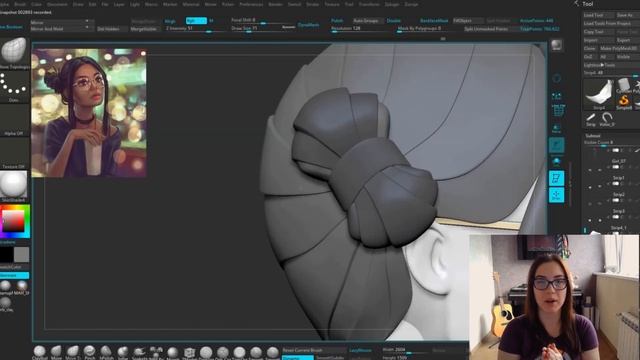The height and width of the screenshot is (360, 640).
Task: Select the ClayBuildup brush on the bottom shelf
Action: coord(40,351)
